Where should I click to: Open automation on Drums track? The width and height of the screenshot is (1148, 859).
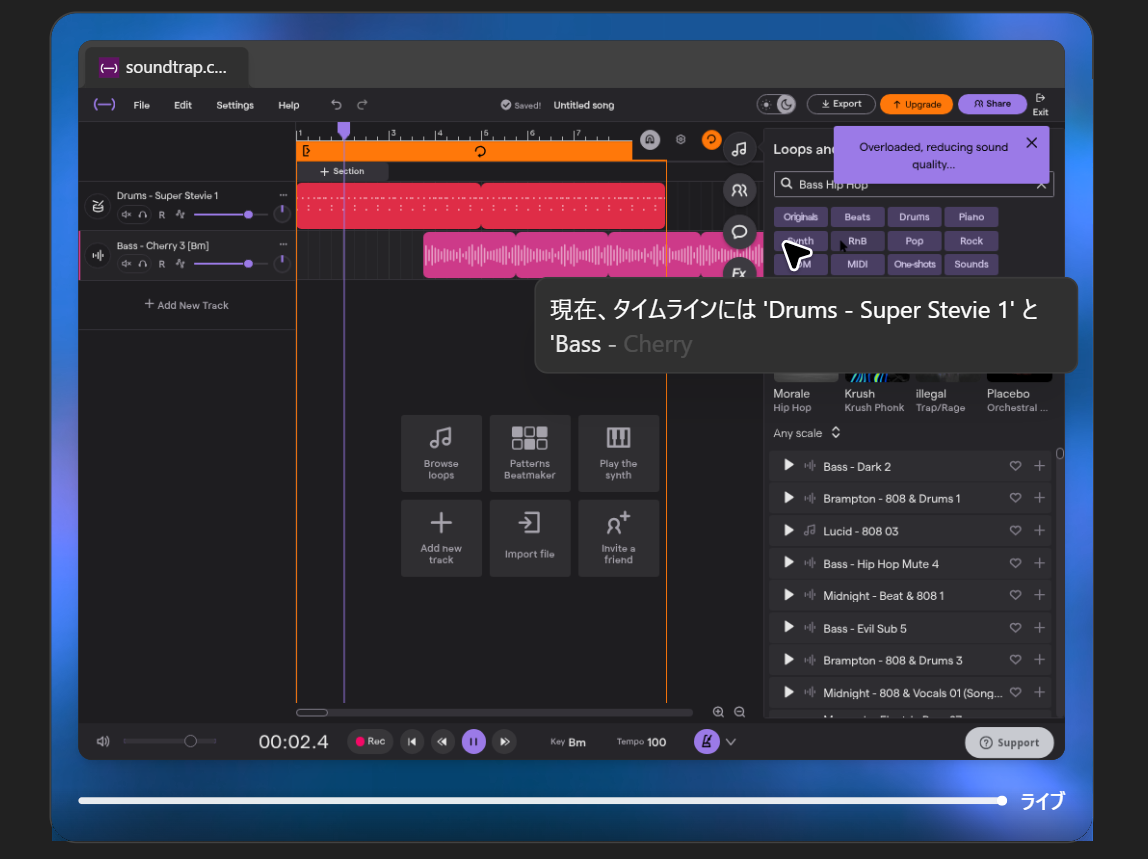180,215
